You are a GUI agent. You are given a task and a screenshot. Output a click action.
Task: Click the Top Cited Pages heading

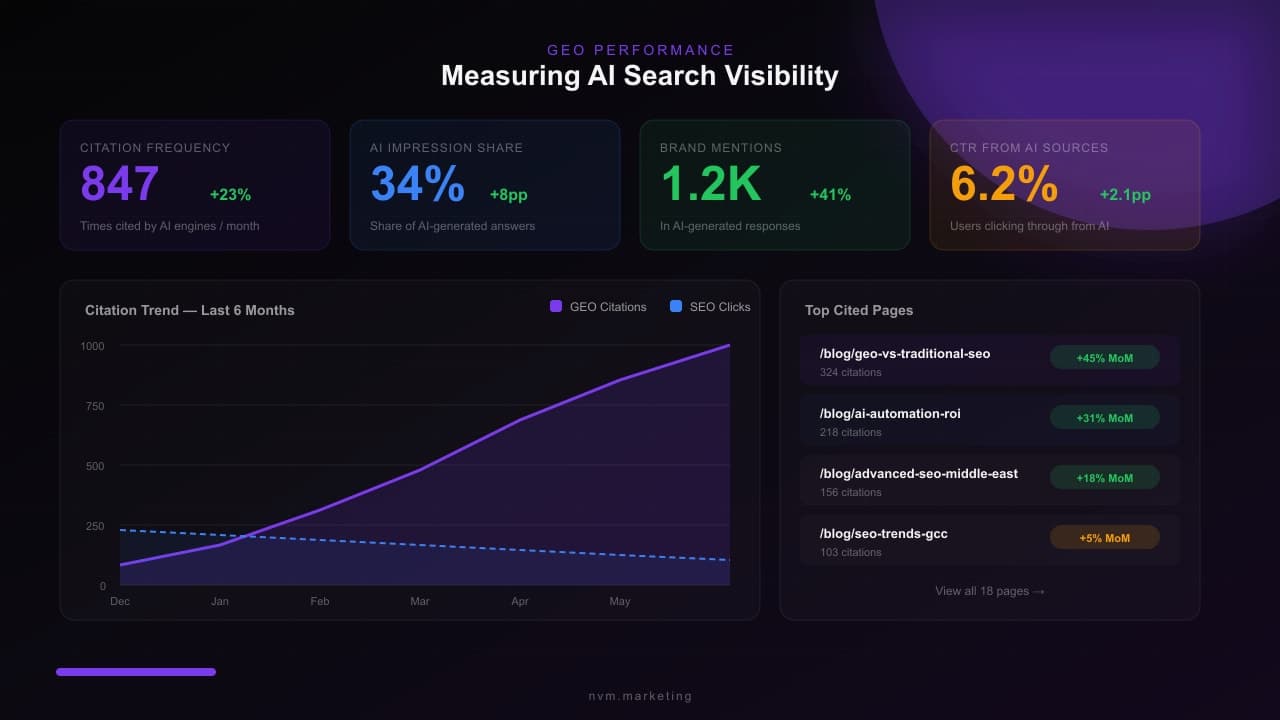pyautogui.click(x=859, y=310)
